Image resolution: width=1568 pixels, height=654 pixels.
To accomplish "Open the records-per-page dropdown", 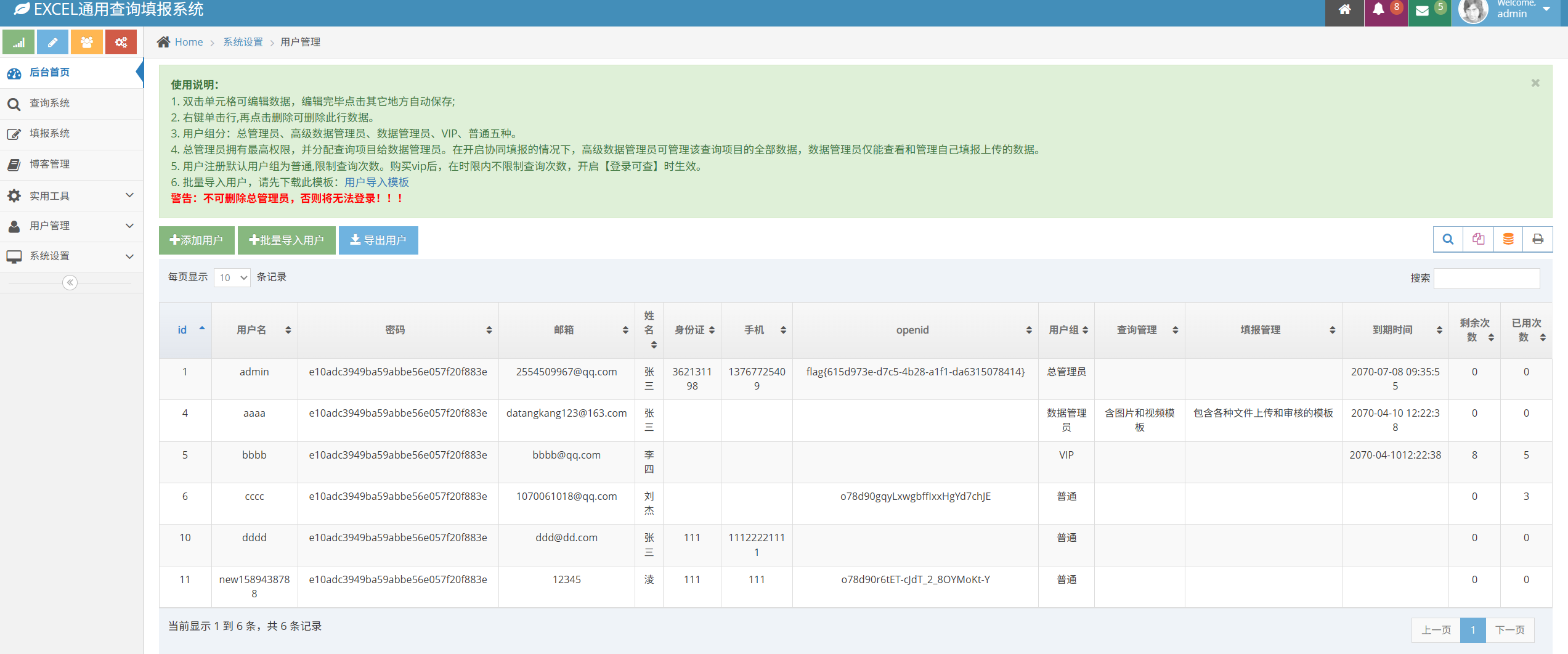I will click(232, 277).
